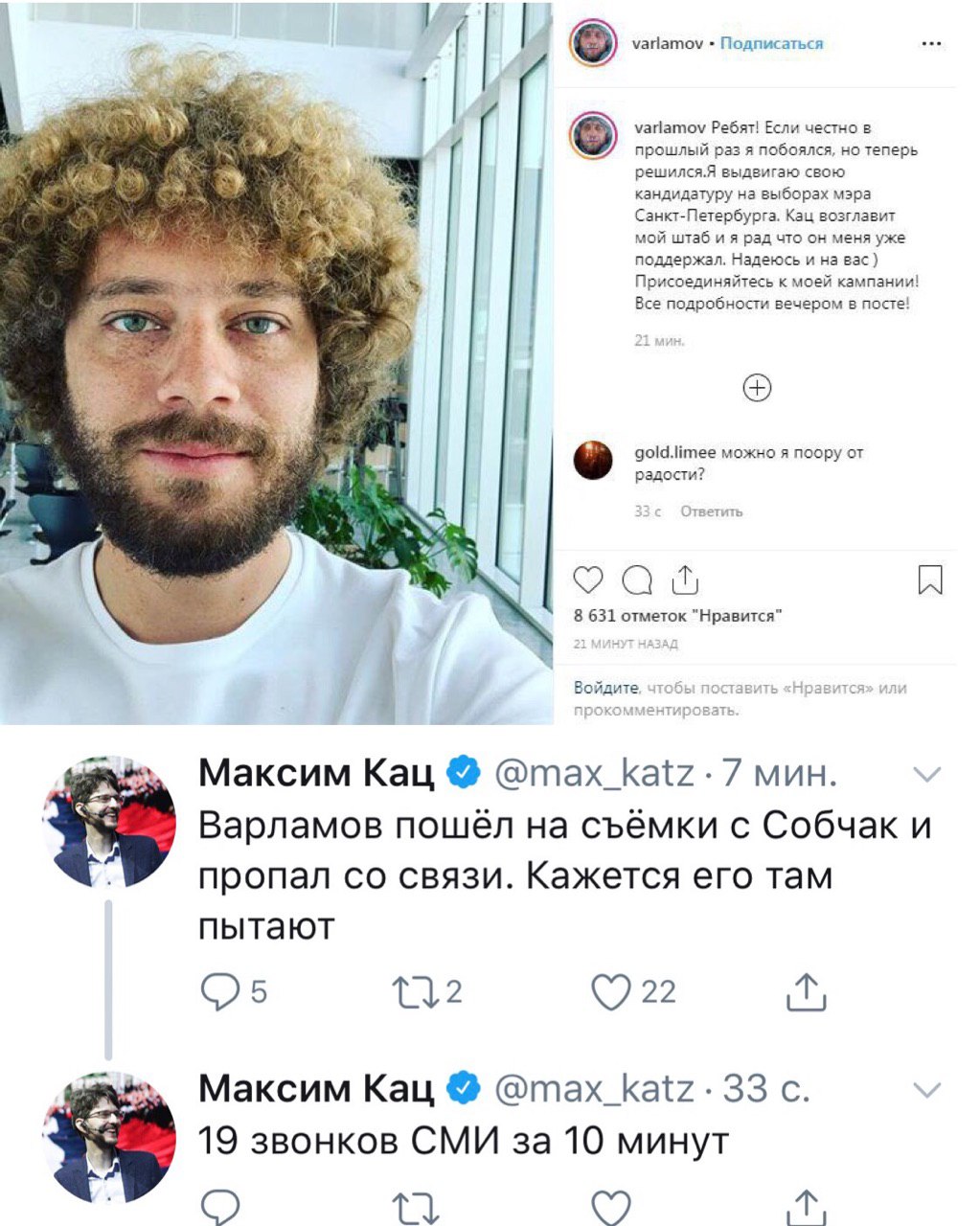The width and height of the screenshot is (980, 1226).
Task: Click Ответить under gold.limee's comment
Action: [712, 511]
